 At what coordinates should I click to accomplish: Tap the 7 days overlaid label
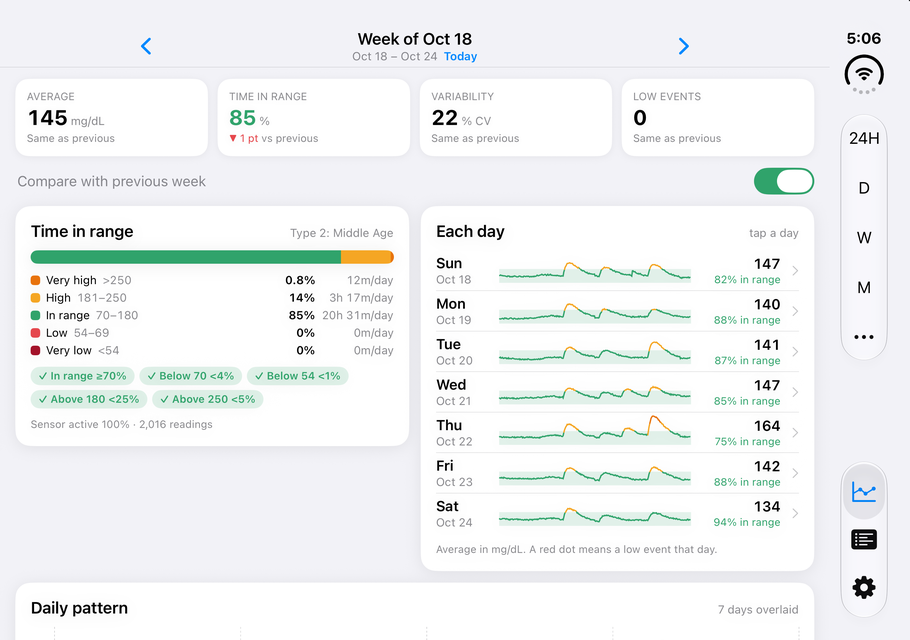758,610
